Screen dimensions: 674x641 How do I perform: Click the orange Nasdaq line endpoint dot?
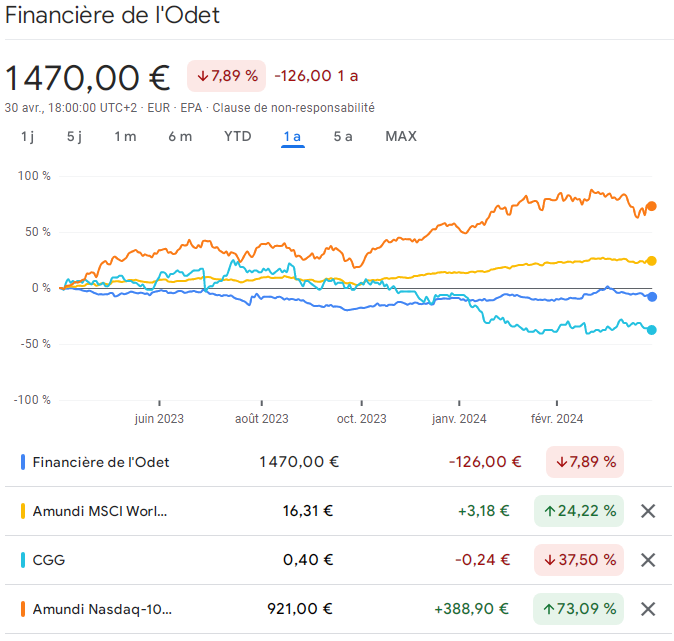pos(651,206)
